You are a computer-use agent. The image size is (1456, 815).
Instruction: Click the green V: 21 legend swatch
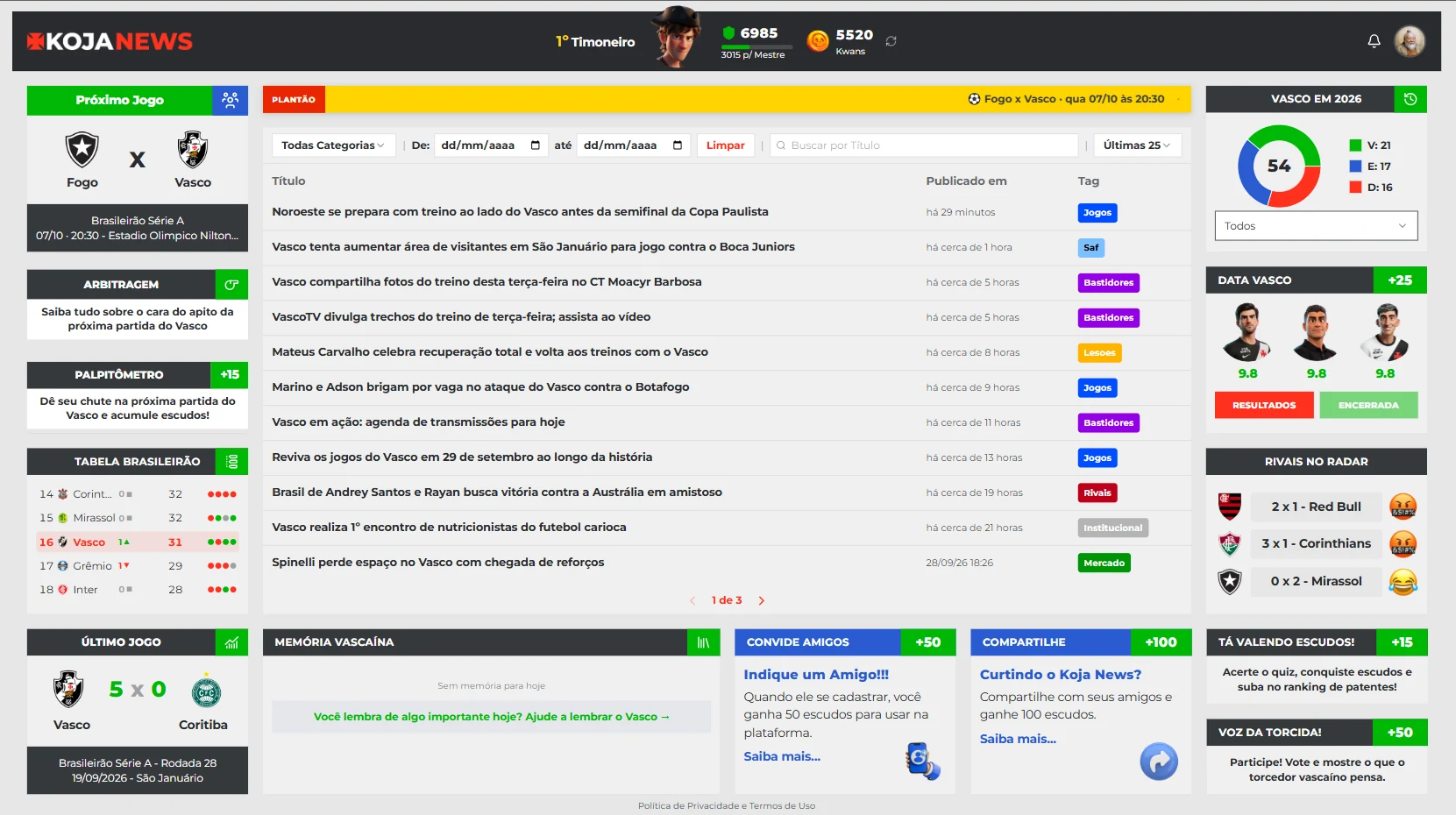[1355, 145]
